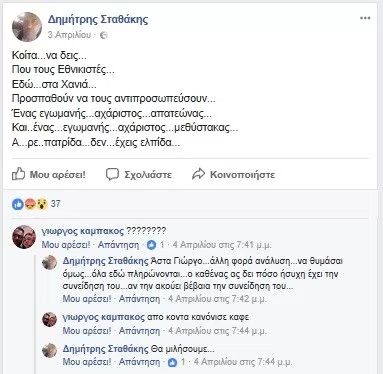Click the share arrow icon next to Κοινοποιήστε
This screenshot has height=374, width=383.
(198, 174)
